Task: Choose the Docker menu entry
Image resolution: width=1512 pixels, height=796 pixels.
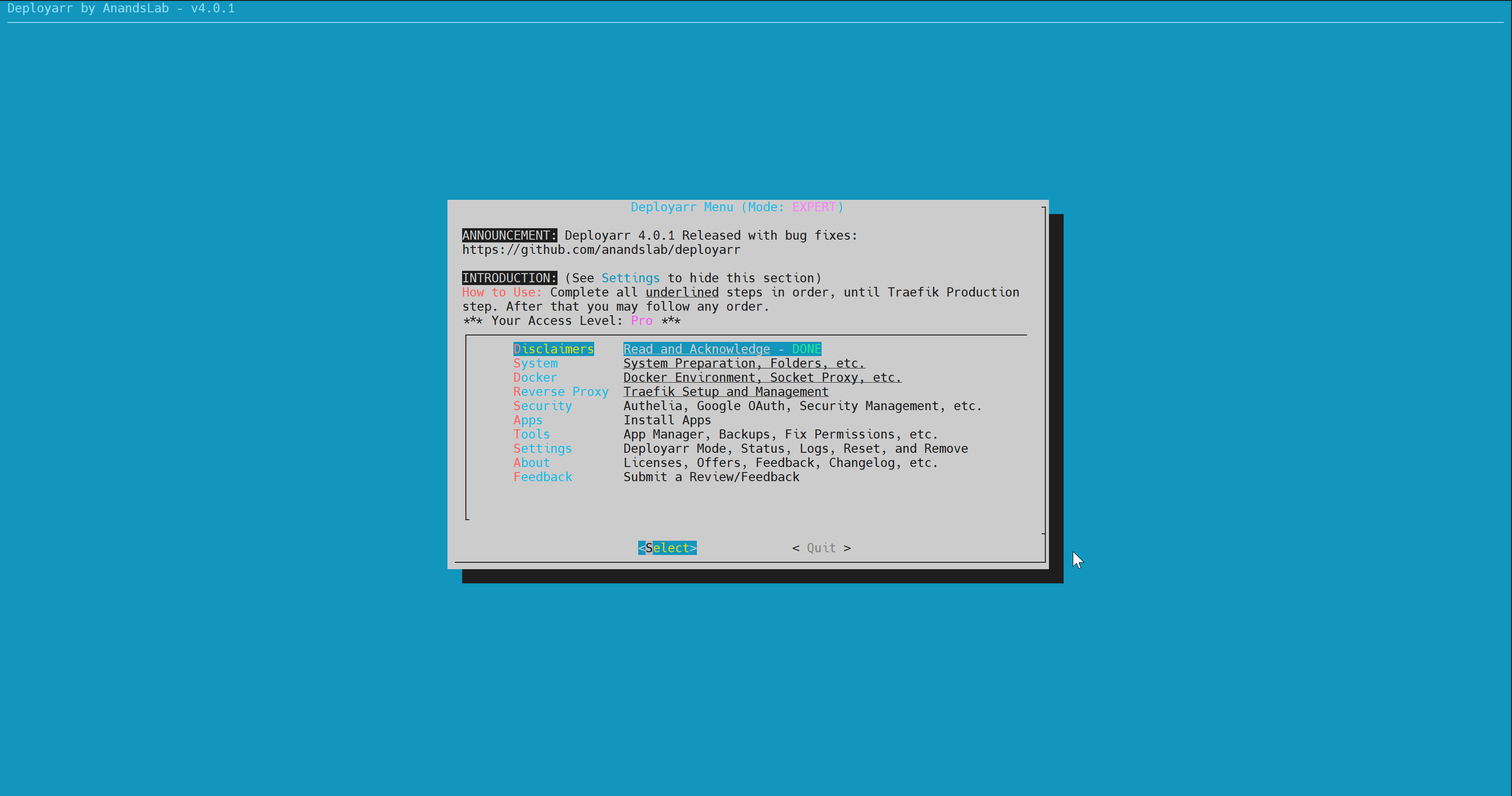Action: coord(535,377)
